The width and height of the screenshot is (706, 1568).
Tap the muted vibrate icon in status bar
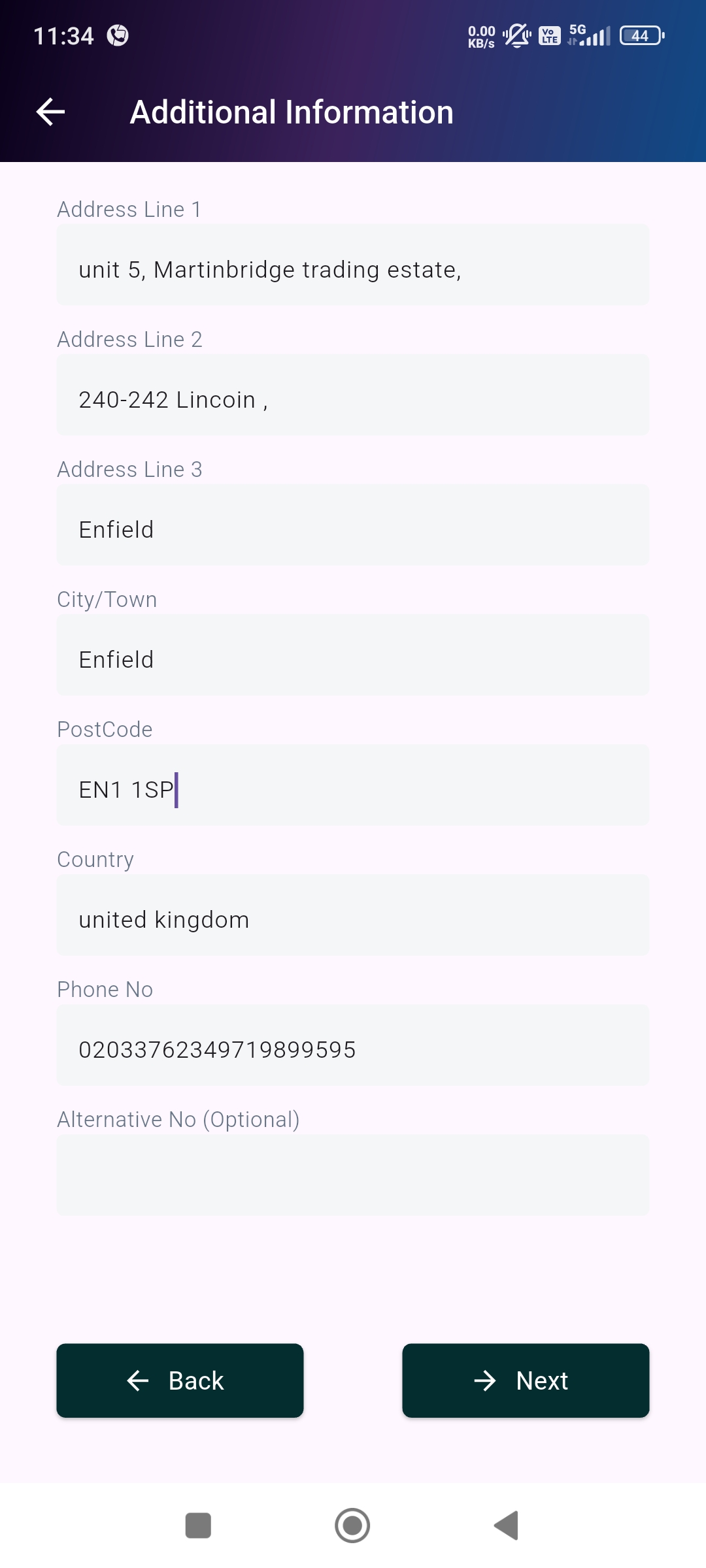point(516,35)
